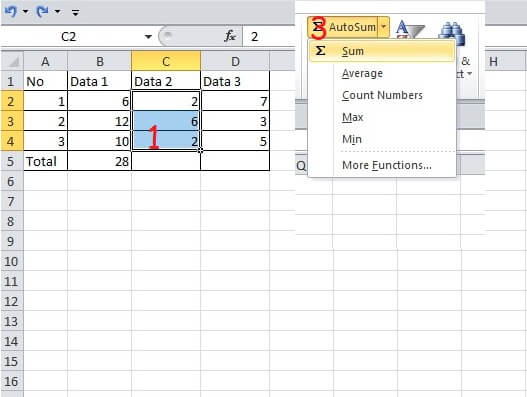Select row 13 header

pyautogui.click(x=12, y=321)
